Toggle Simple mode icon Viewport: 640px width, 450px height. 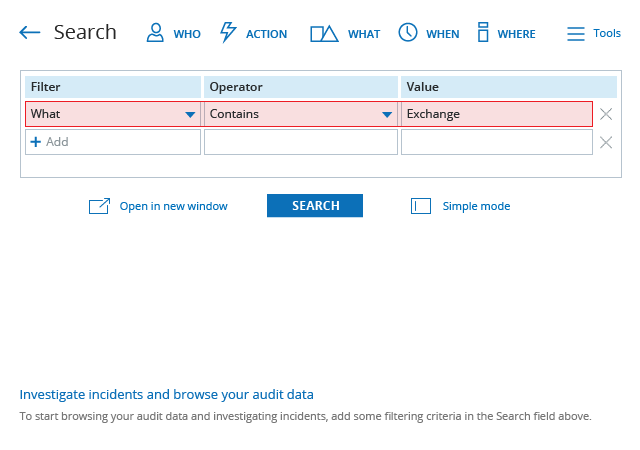pos(421,206)
